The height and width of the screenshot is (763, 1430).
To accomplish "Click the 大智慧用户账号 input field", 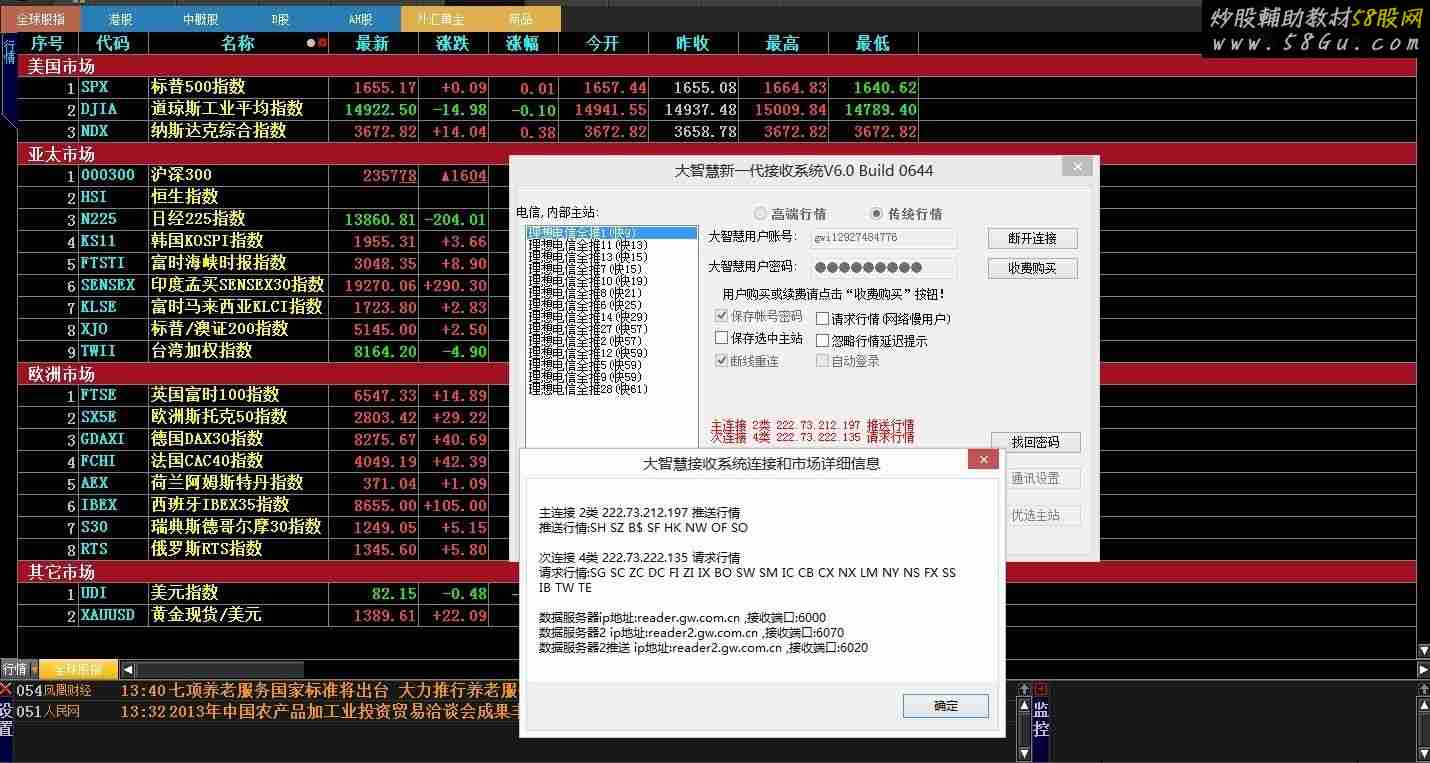I will pyautogui.click(x=882, y=238).
